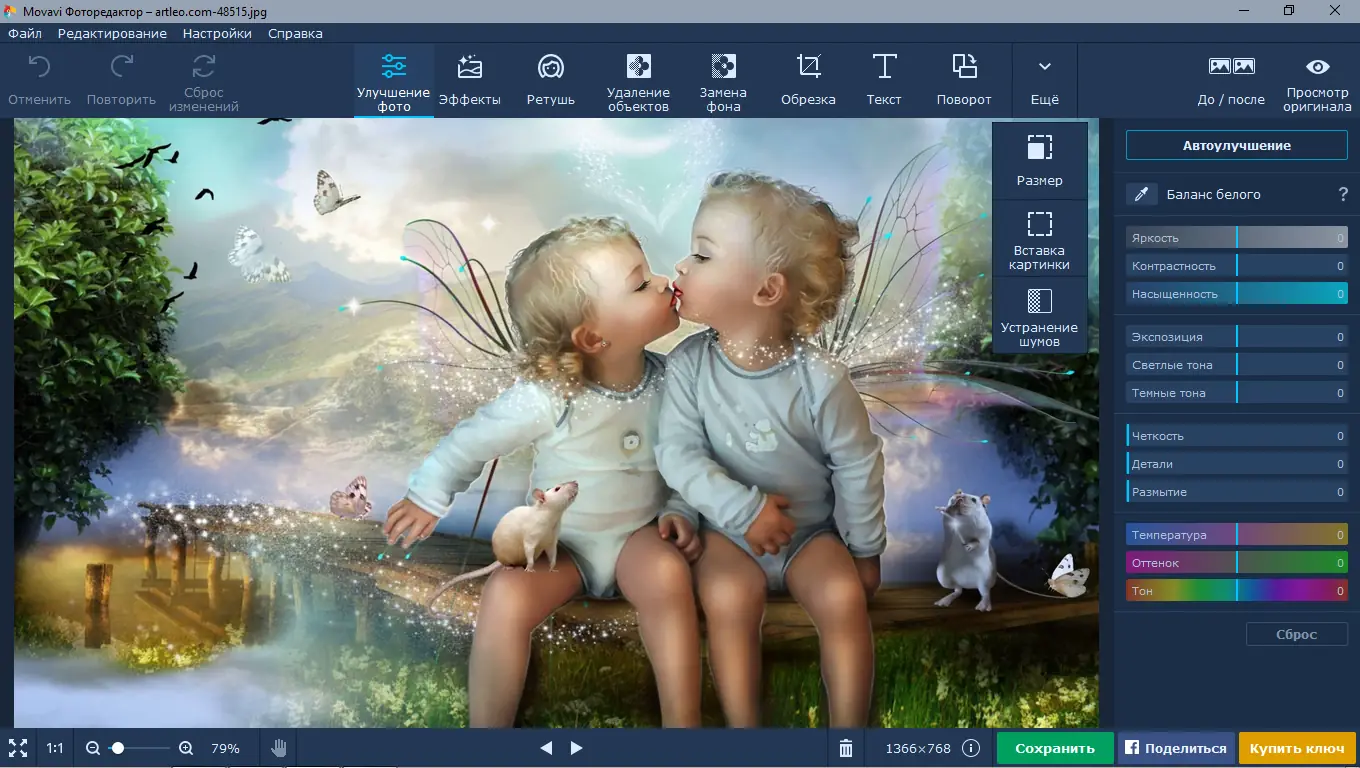
Task: Expand the Ещё tools menu
Action: 1044,79
